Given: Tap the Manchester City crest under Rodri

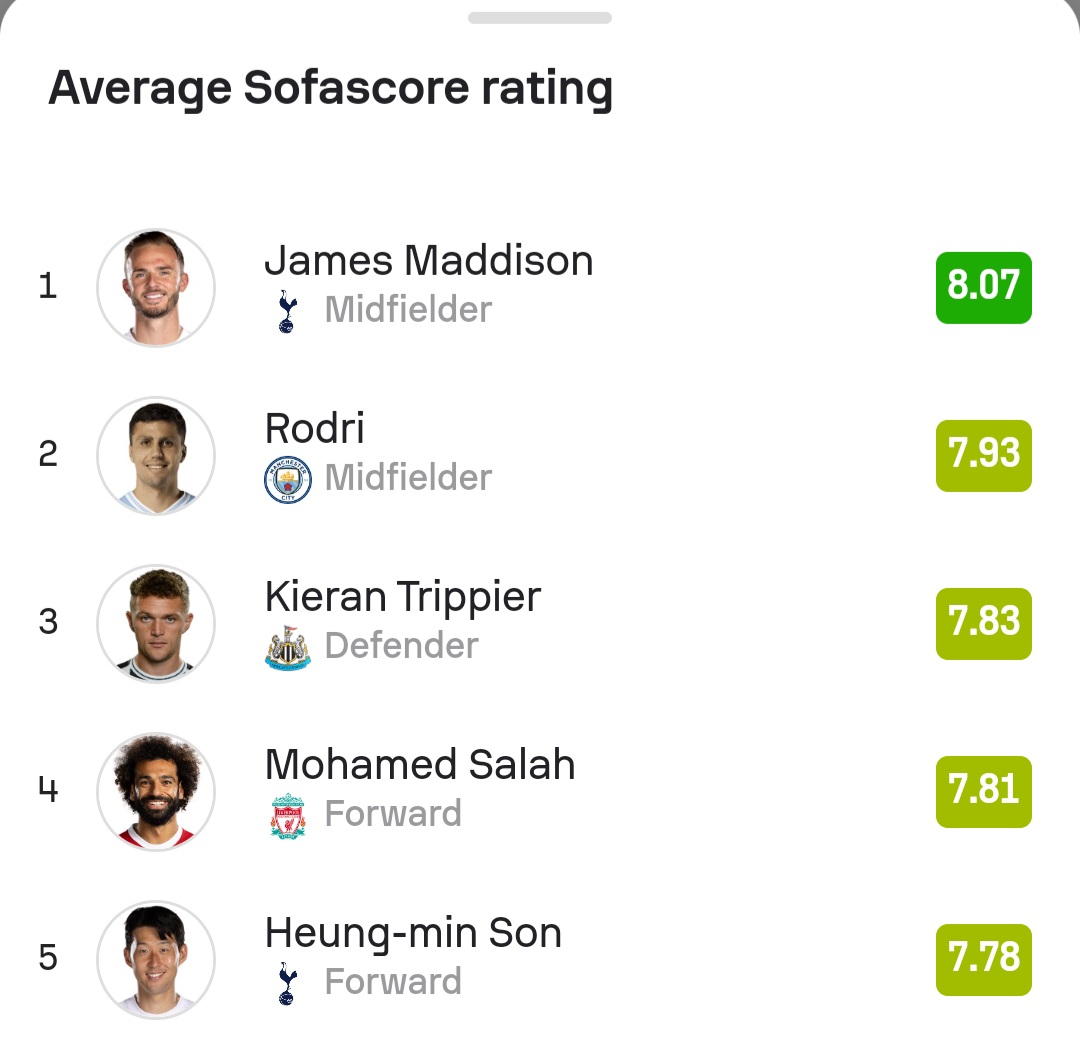Looking at the screenshot, I should click(288, 479).
